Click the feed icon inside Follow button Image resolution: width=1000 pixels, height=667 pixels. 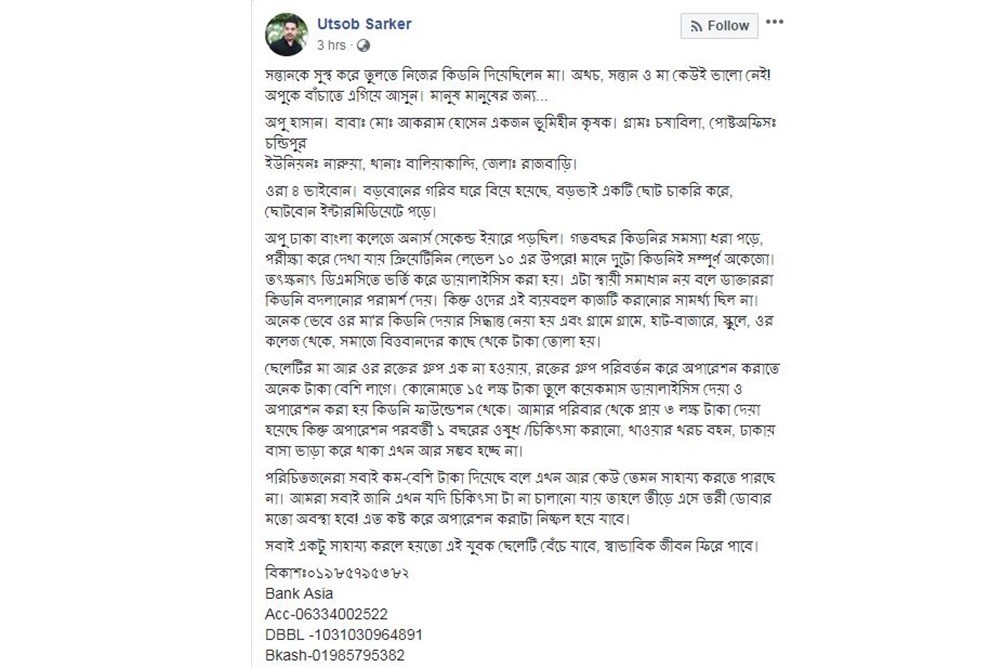[x=696, y=26]
